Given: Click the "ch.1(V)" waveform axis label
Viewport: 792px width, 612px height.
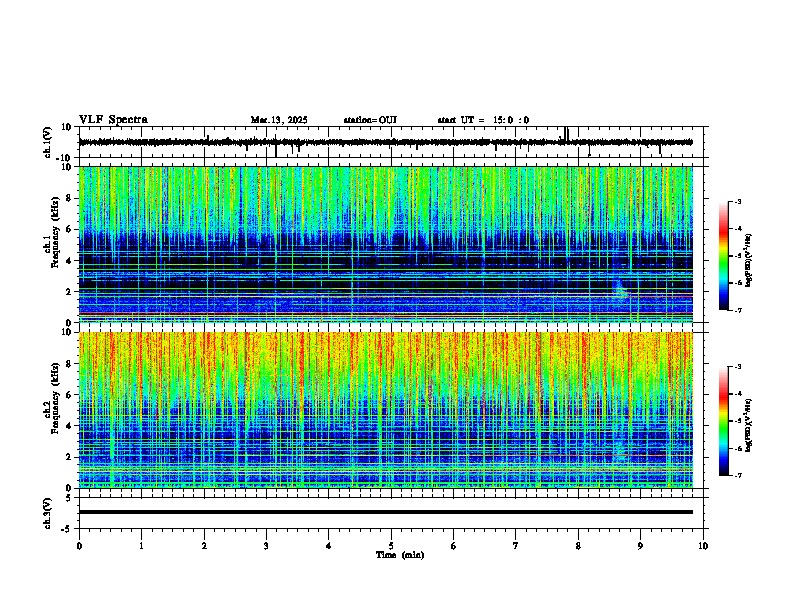Looking at the screenshot, I should pos(47,142).
